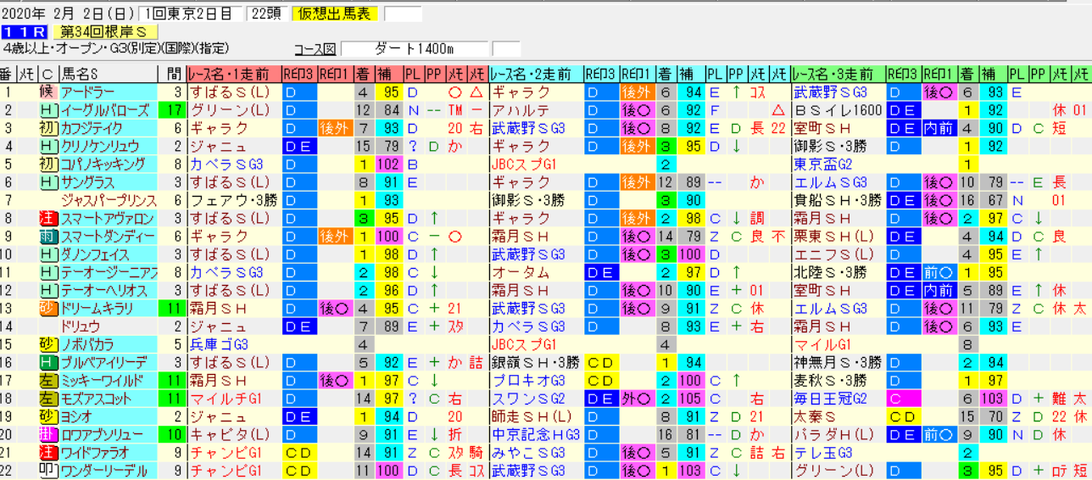
Task: Select the 初 badge beside カフジテイク
Action: point(47,127)
